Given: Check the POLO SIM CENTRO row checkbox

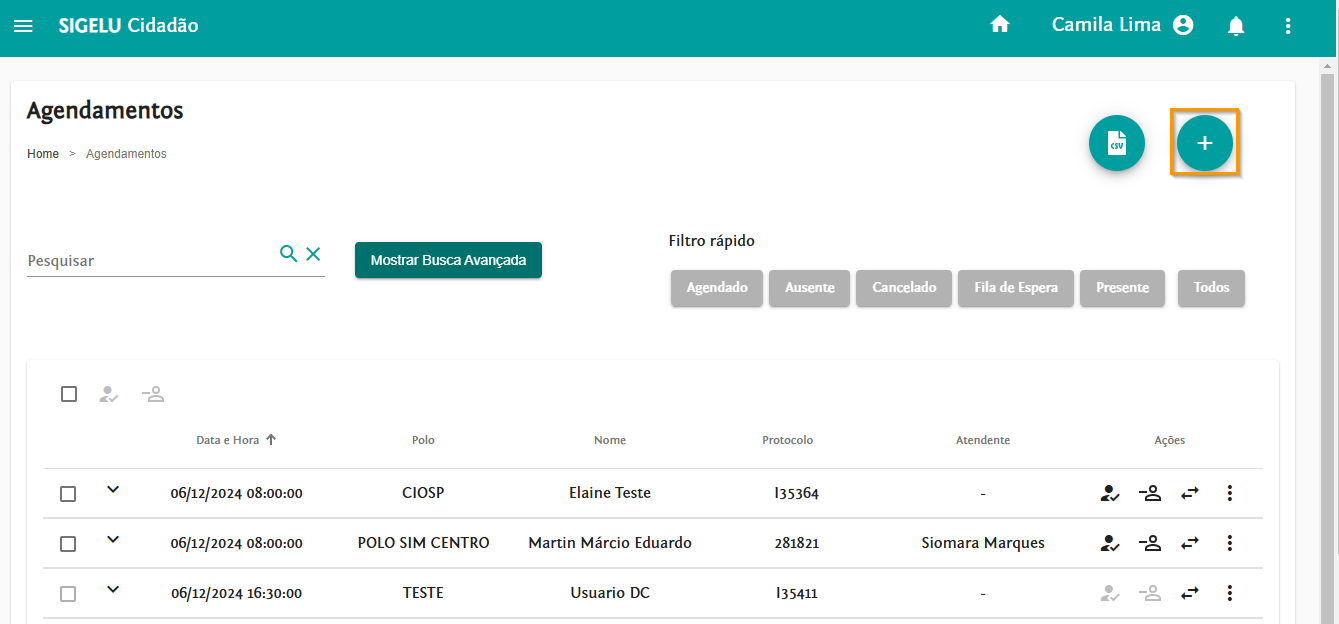Looking at the screenshot, I should (68, 544).
